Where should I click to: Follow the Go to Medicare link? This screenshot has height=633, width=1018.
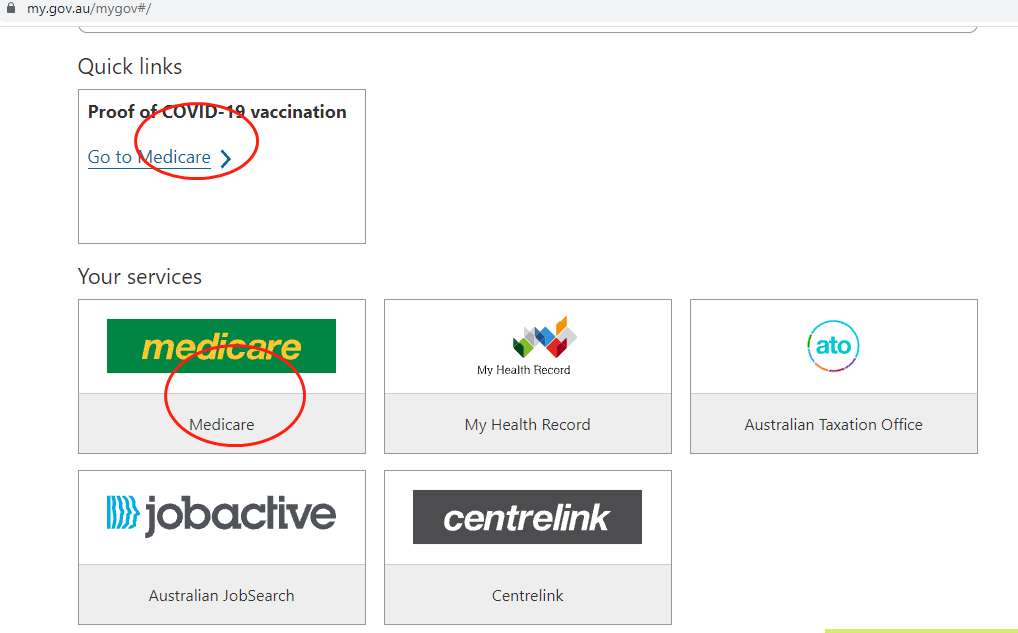149,157
